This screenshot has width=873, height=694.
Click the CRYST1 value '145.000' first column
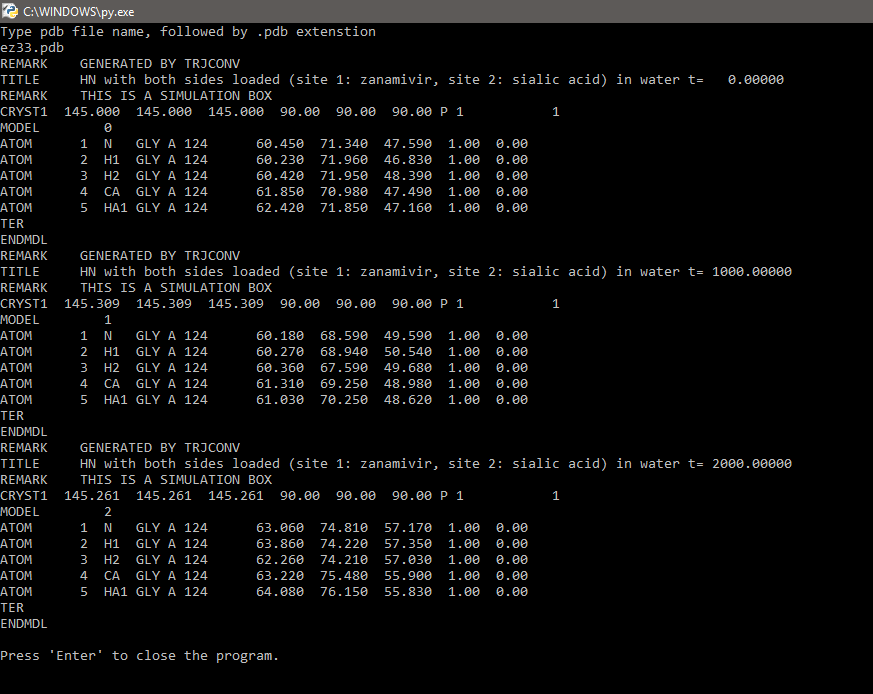pos(92,112)
